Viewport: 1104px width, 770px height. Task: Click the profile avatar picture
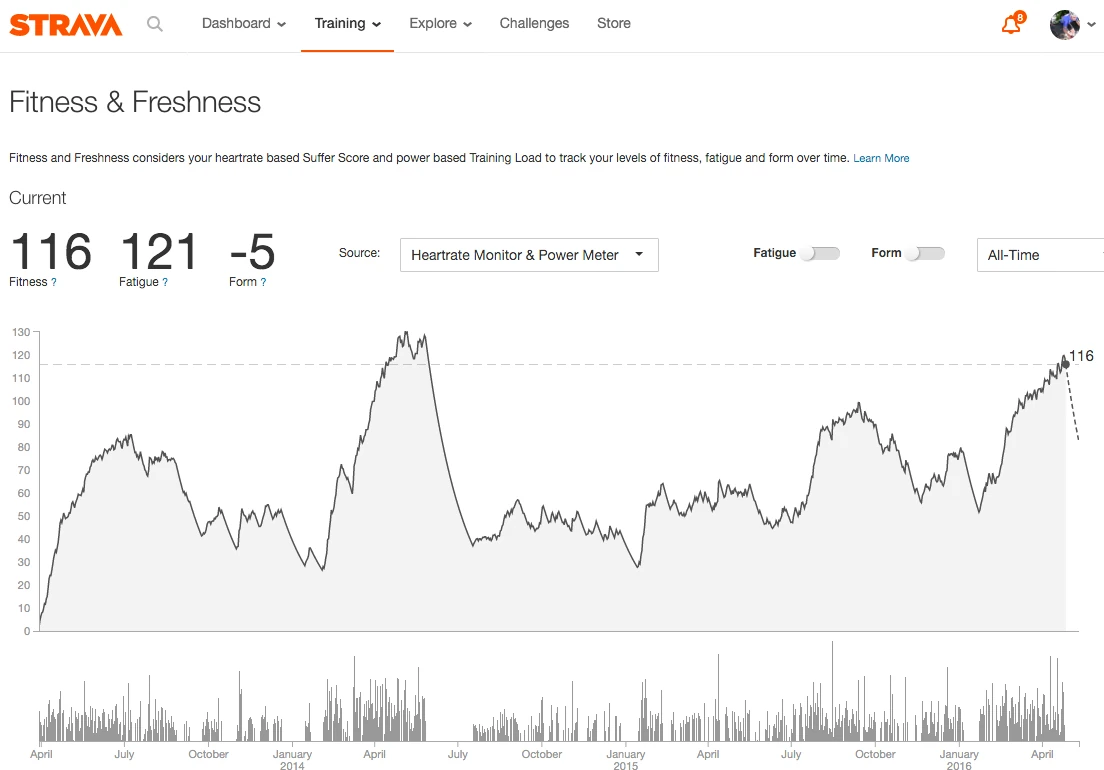coord(1065,25)
